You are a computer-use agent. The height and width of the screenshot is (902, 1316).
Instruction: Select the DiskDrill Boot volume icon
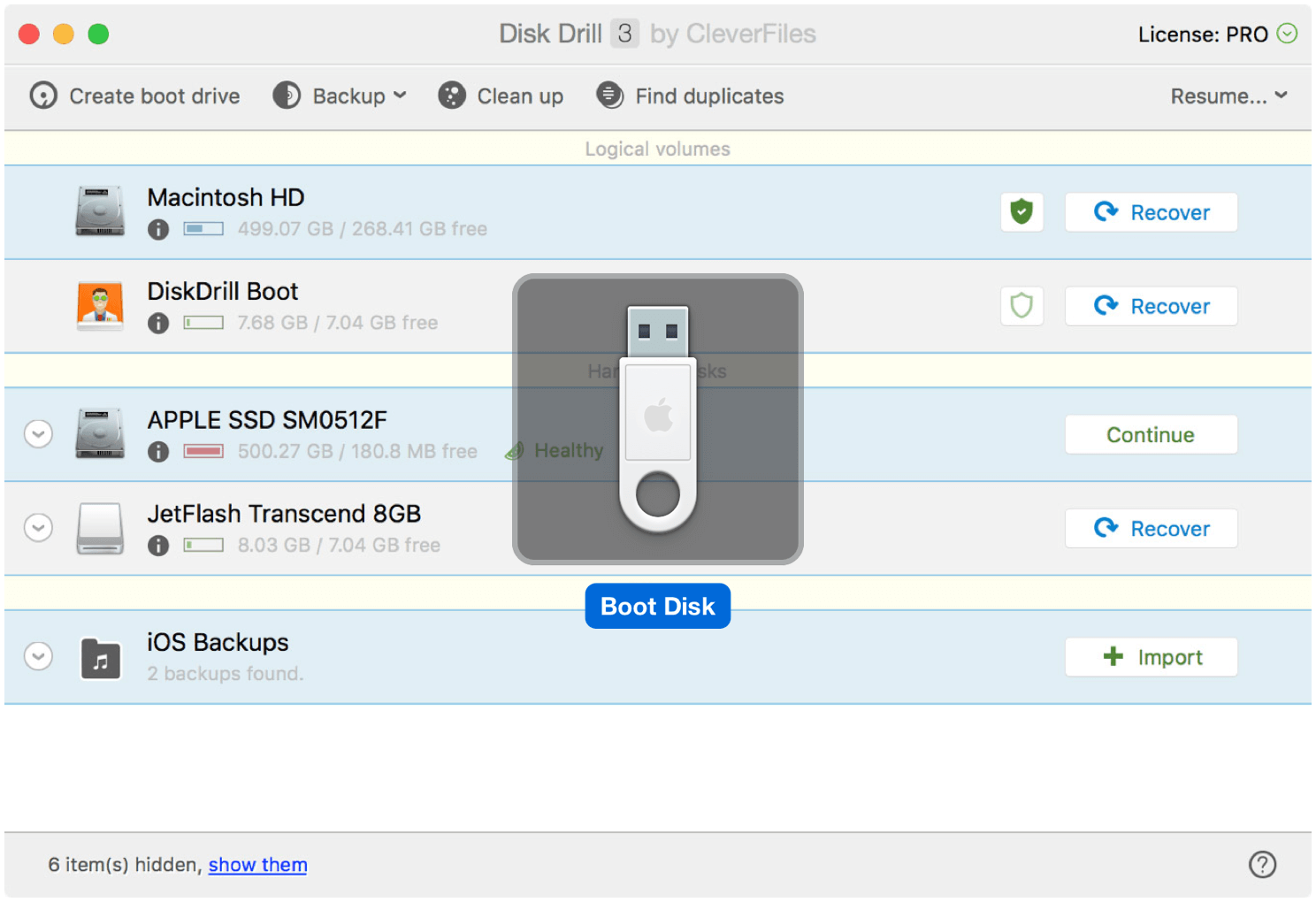[x=100, y=305]
